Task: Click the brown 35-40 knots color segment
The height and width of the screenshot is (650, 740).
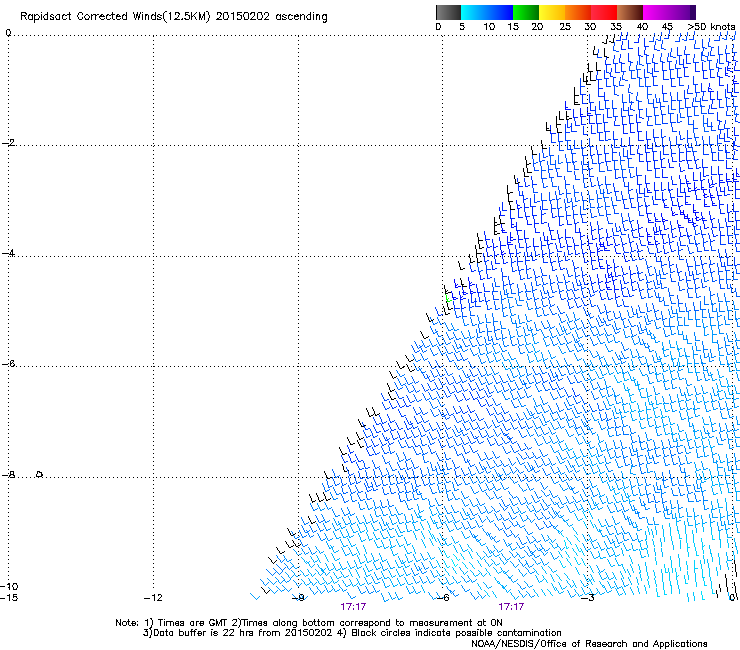Action: coord(630,12)
